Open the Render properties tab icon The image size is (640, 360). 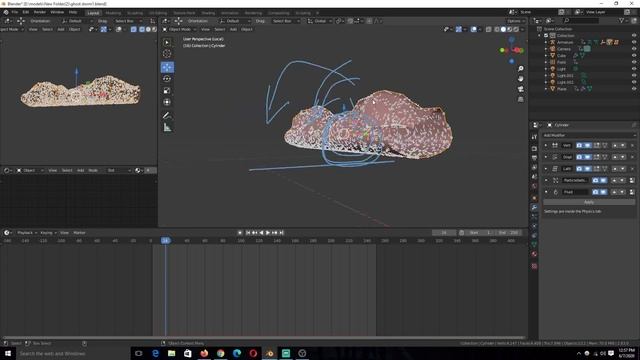pyautogui.click(x=534, y=148)
